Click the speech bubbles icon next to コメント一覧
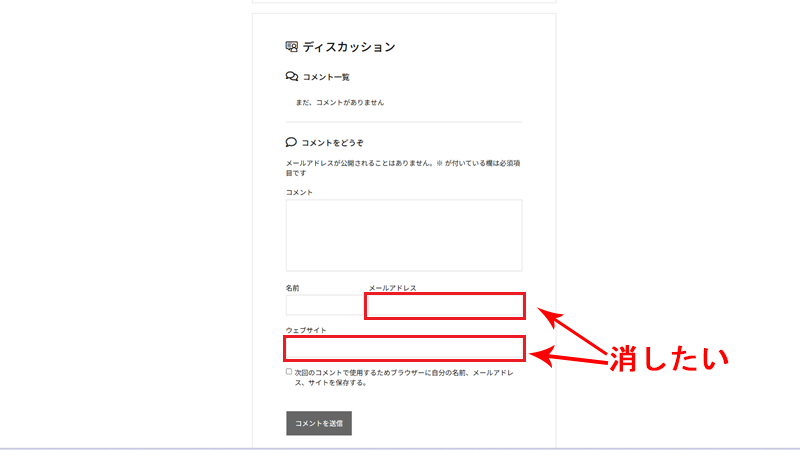The image size is (800, 450). tap(292, 76)
